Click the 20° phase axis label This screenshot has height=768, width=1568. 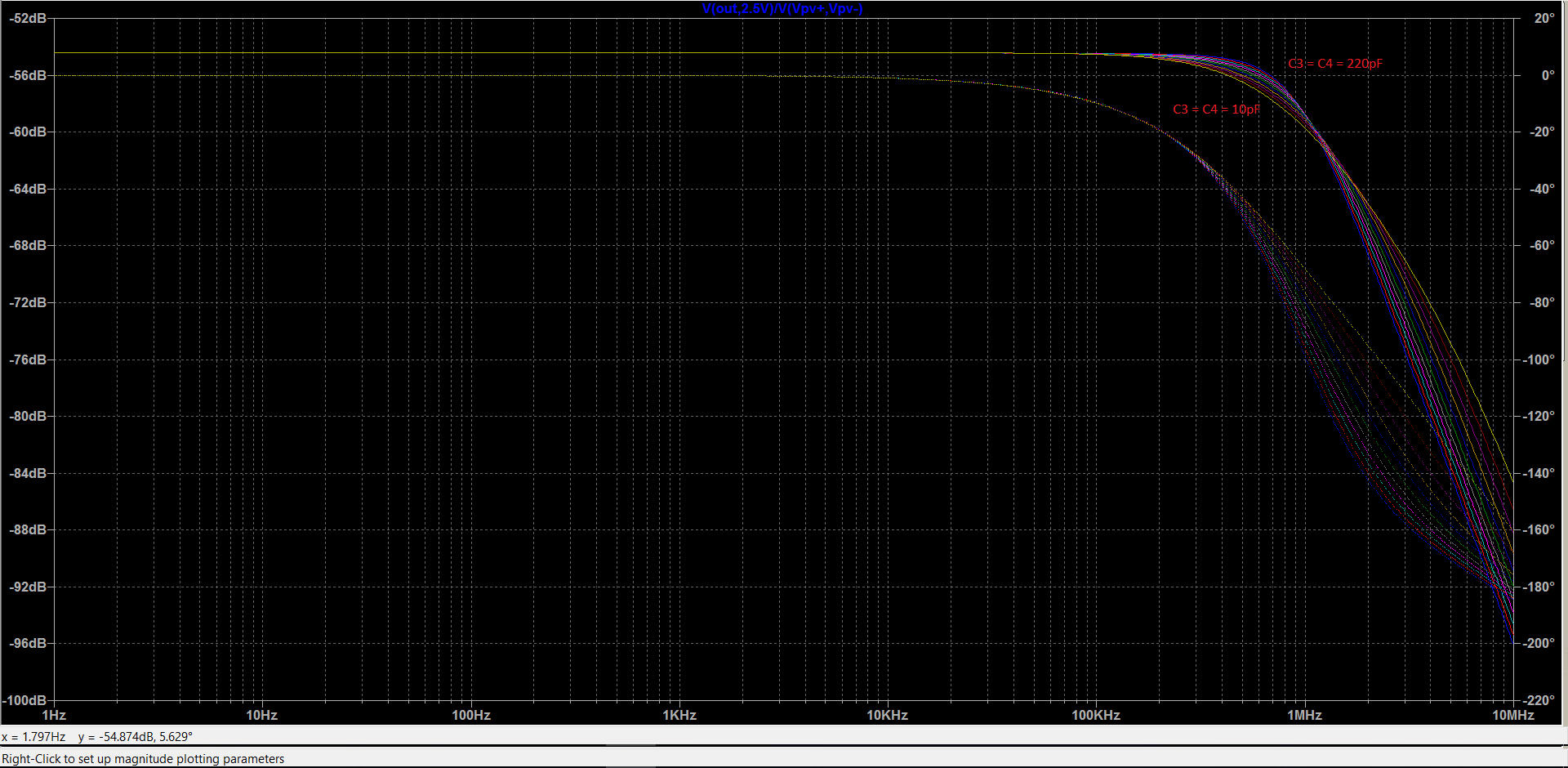click(1544, 18)
